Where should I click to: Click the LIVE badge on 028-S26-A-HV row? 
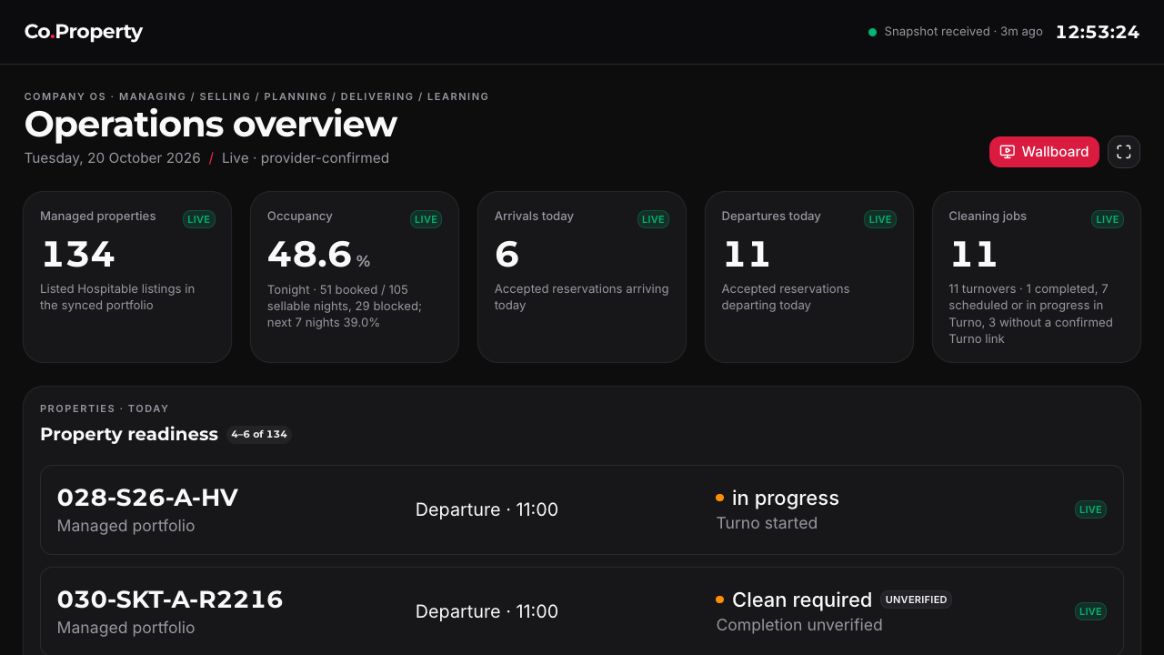tap(1090, 509)
